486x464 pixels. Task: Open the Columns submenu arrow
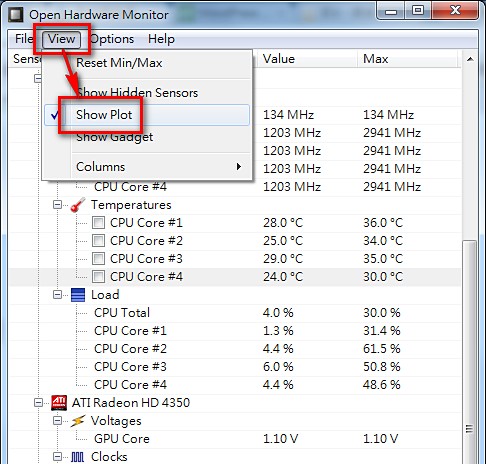(238, 166)
